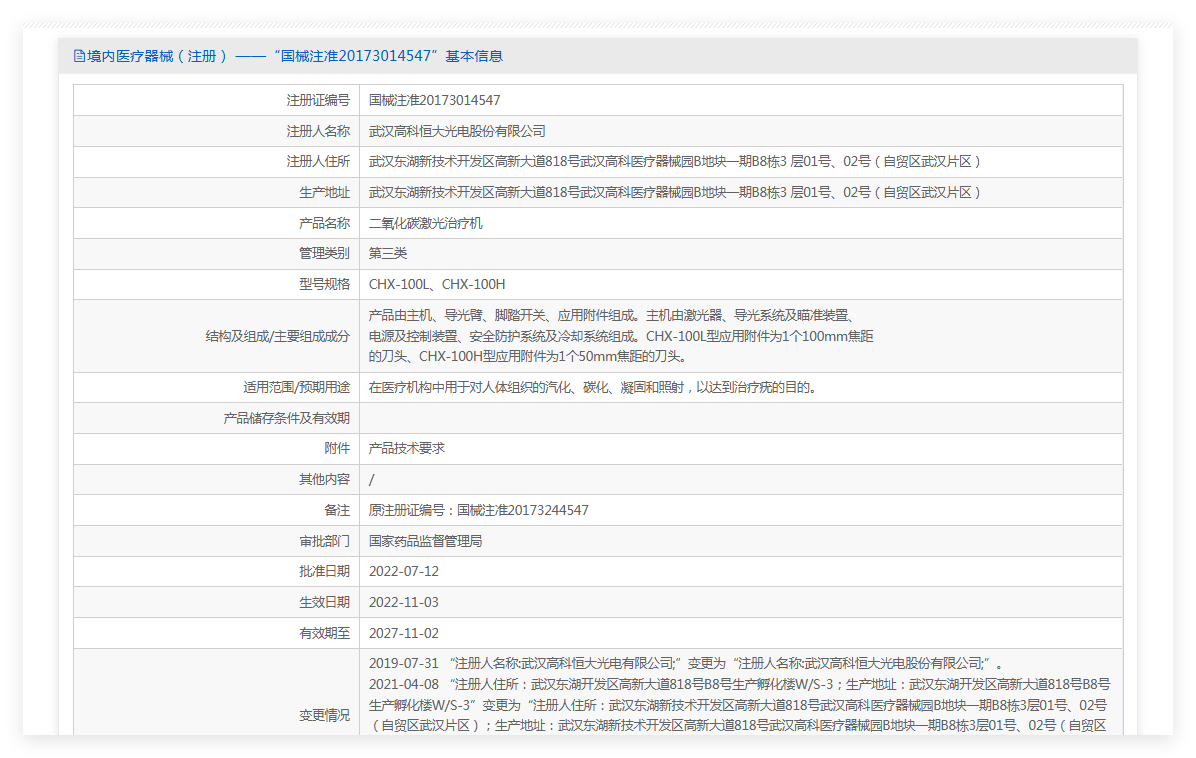Viewport: 1196px width, 758px height.
Task: Select the slash value in 其他内容 row
Action: tap(371, 480)
